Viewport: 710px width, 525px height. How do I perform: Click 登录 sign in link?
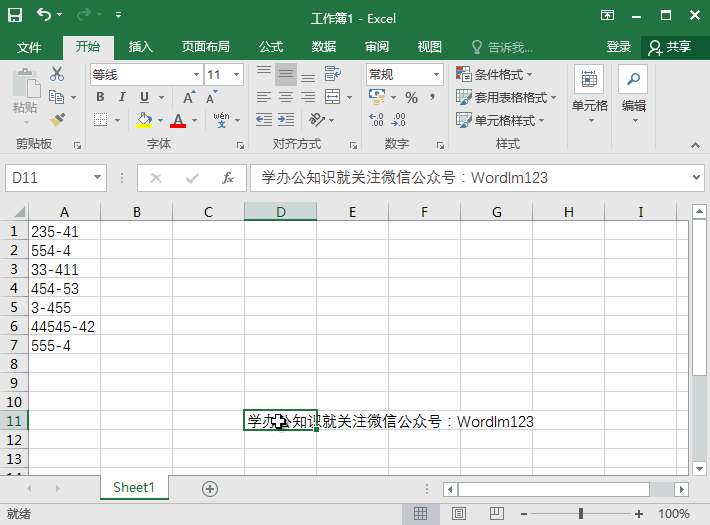[x=619, y=47]
